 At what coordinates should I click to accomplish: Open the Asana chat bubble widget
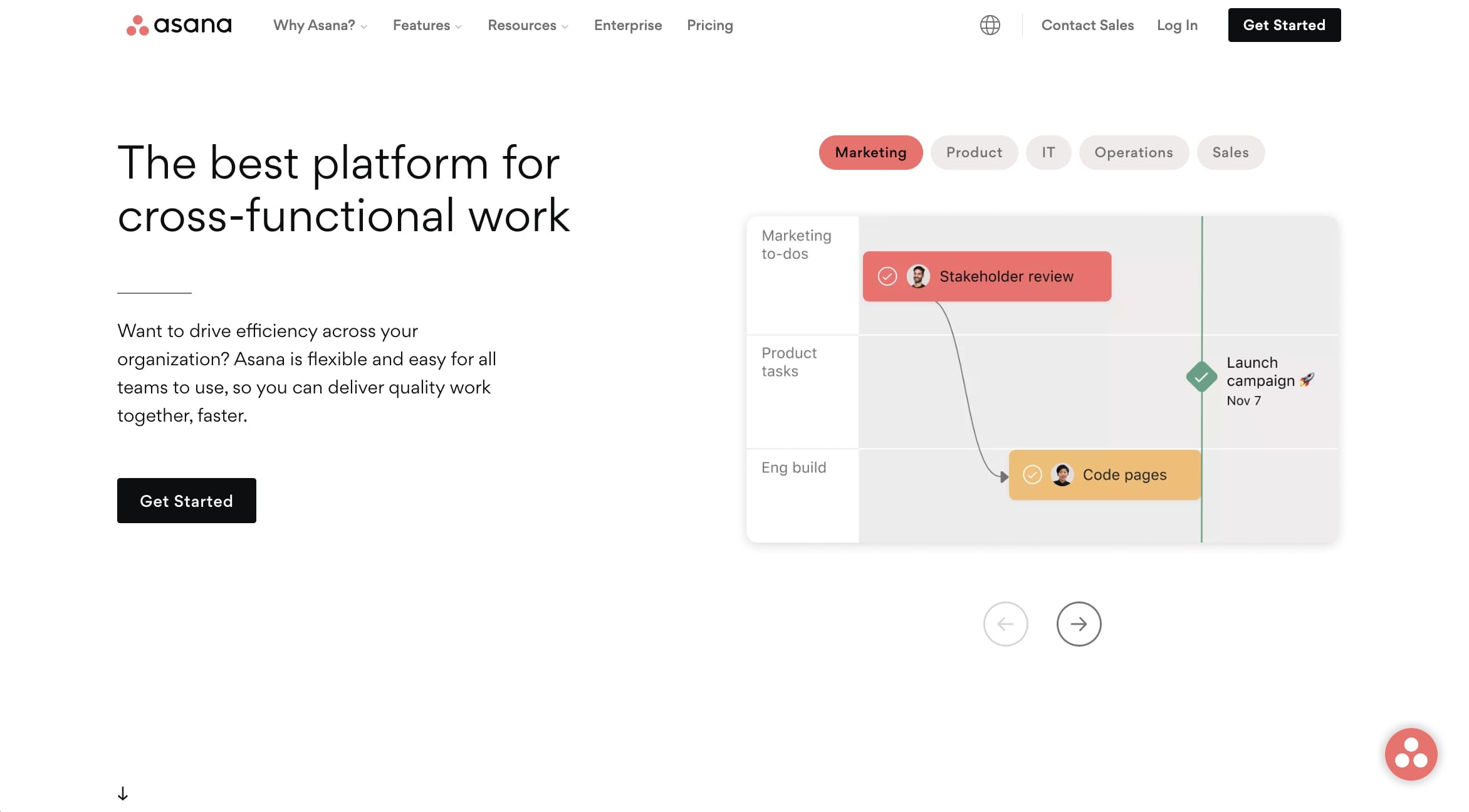click(1410, 754)
